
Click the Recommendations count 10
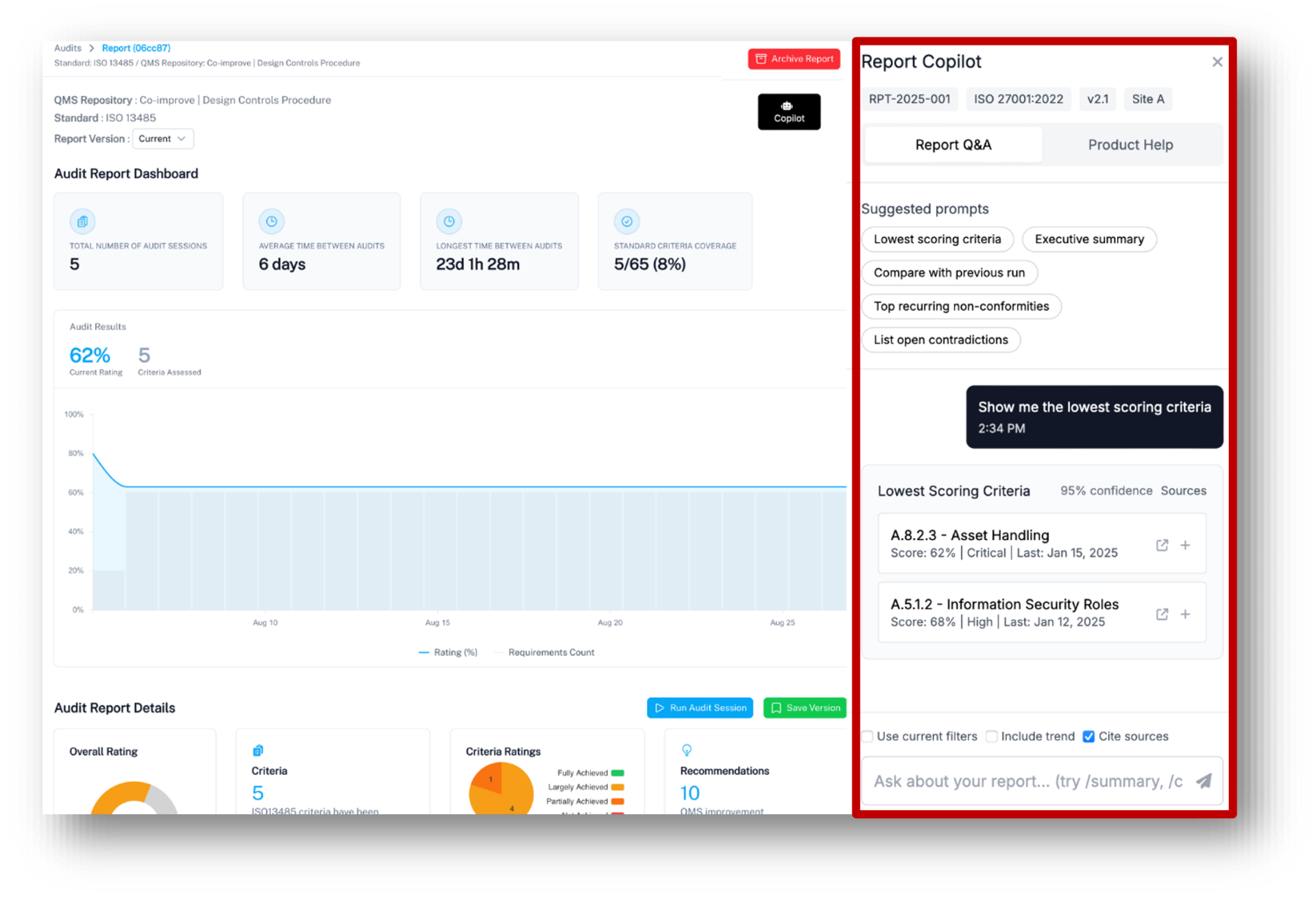[690, 794]
